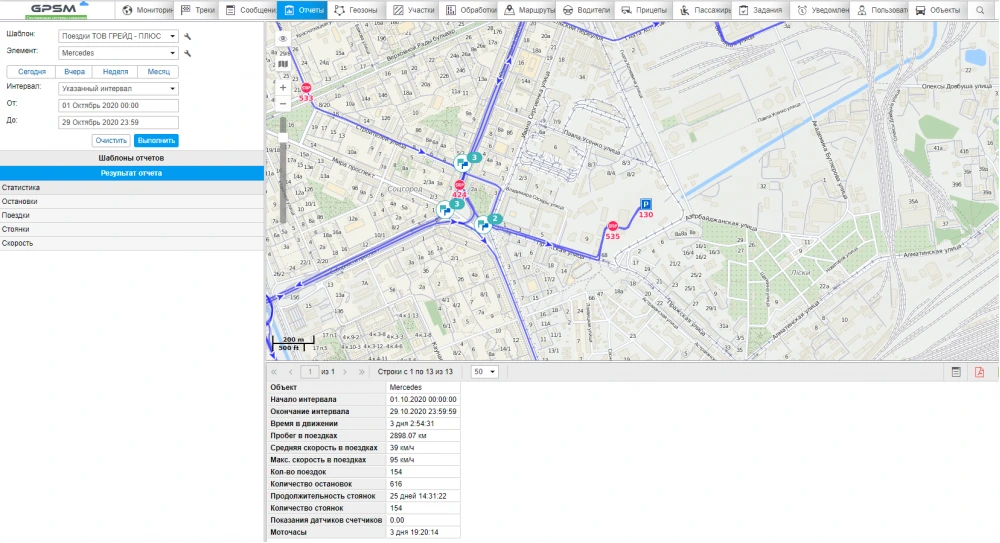The width and height of the screenshot is (1000, 543).
Task: Open the Скорость report row
Action: tap(131, 243)
